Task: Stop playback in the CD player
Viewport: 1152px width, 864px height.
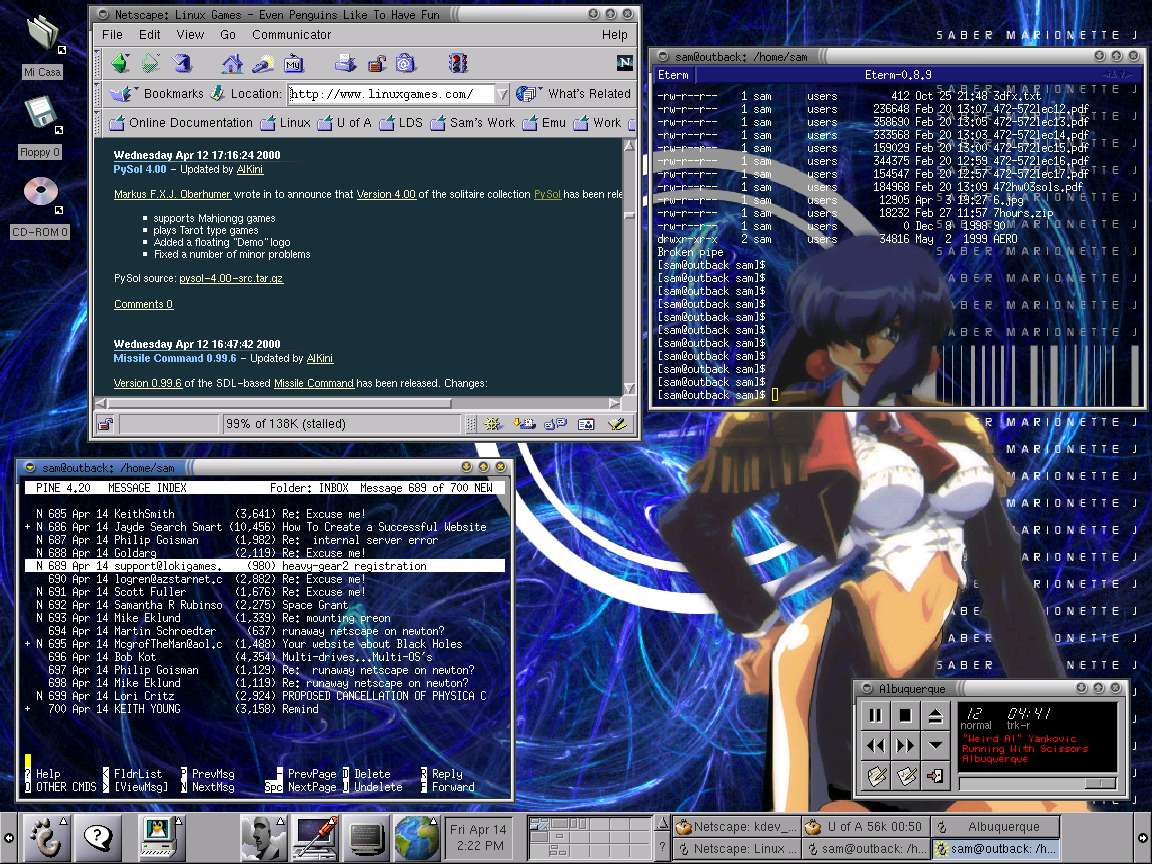Action: [905, 715]
